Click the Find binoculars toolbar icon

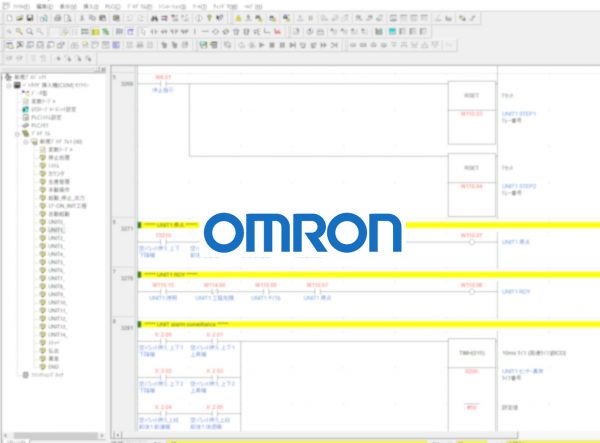click(154, 18)
